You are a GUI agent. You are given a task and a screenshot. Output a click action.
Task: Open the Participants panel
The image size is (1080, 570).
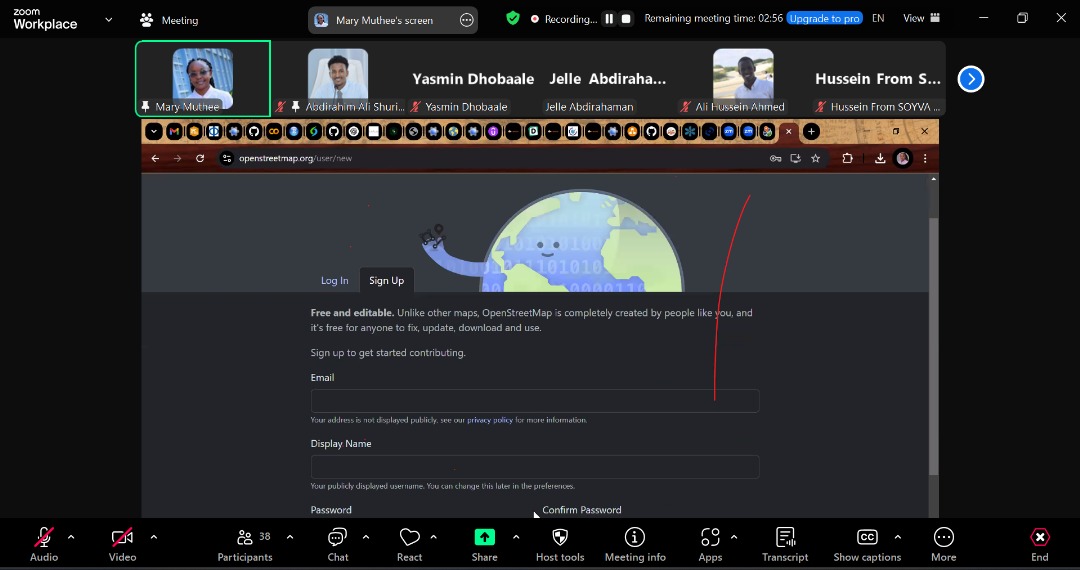click(x=245, y=545)
